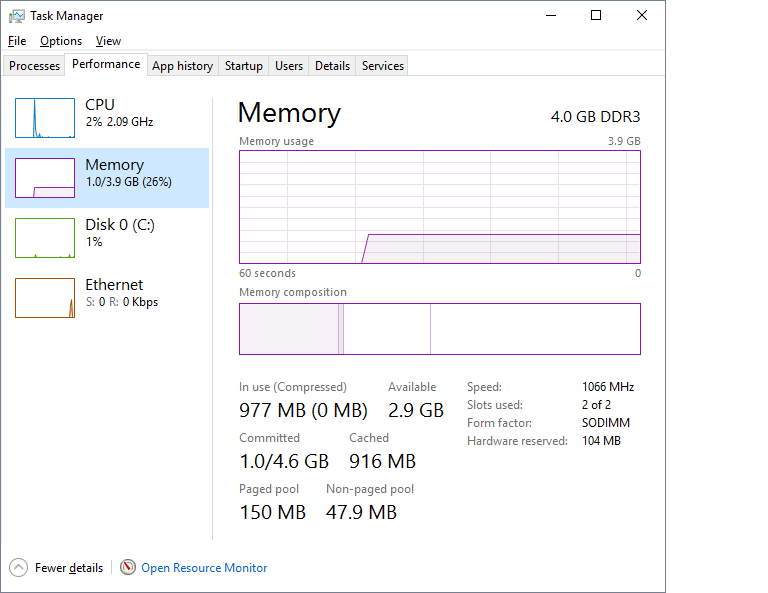Open the View menu
Viewport: 768px width, 593px height.
pos(108,41)
